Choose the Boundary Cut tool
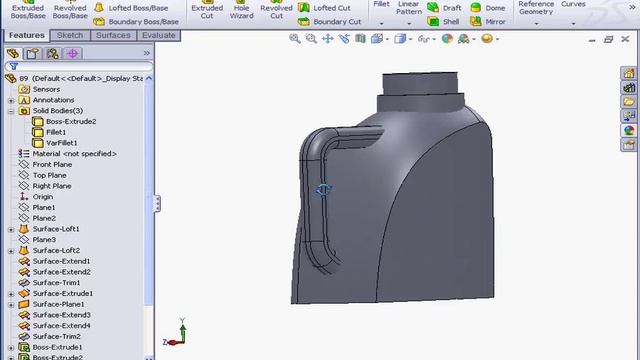Image resolution: width=640 pixels, height=360 pixels. tap(330, 22)
